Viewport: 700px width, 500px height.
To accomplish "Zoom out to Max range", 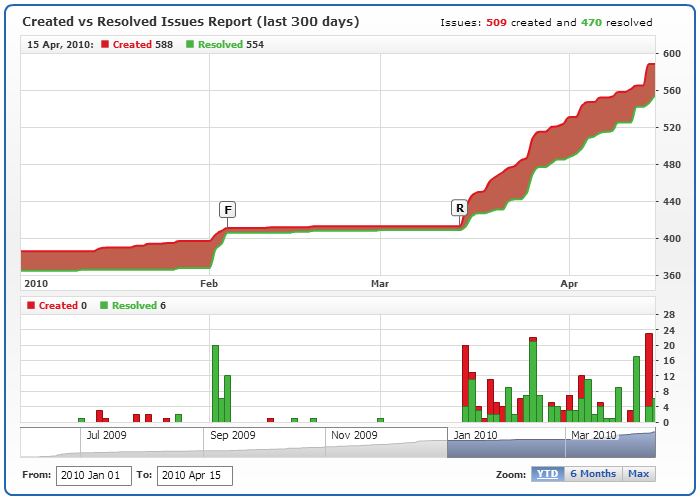I will (638, 474).
